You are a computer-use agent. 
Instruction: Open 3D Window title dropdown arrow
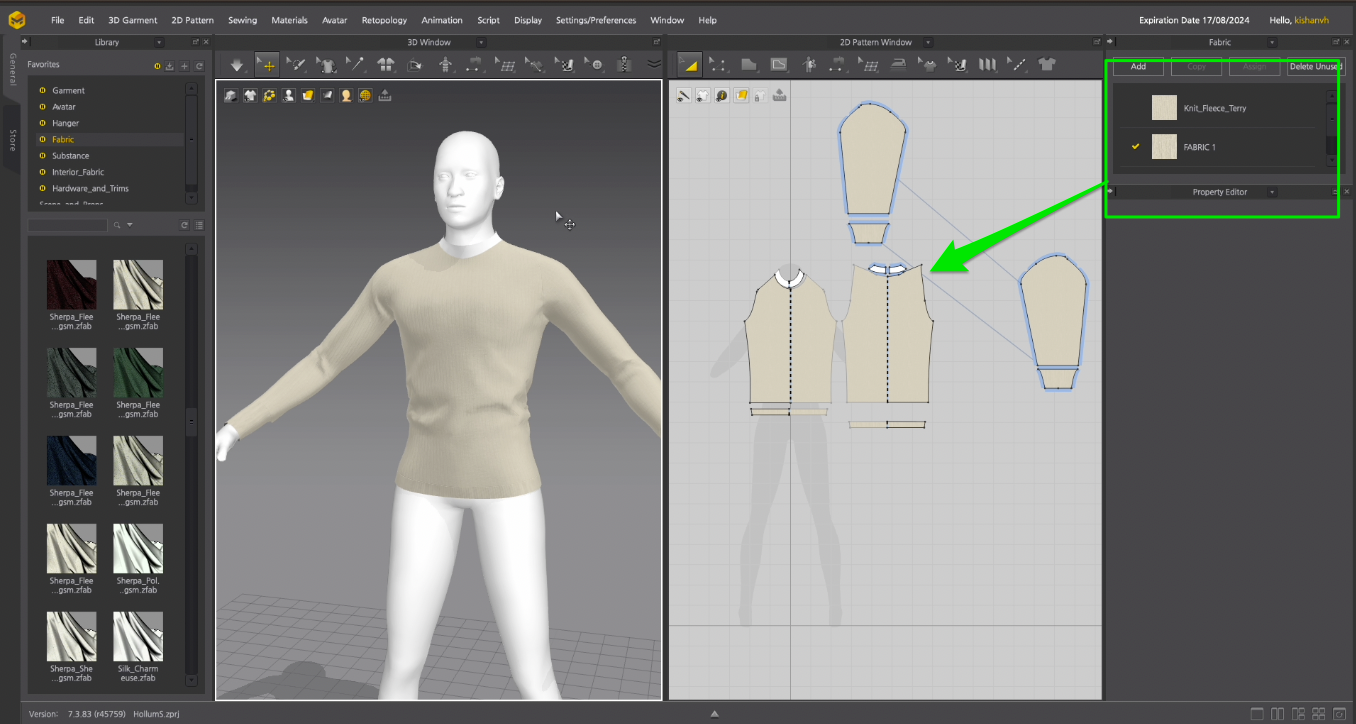coord(482,42)
